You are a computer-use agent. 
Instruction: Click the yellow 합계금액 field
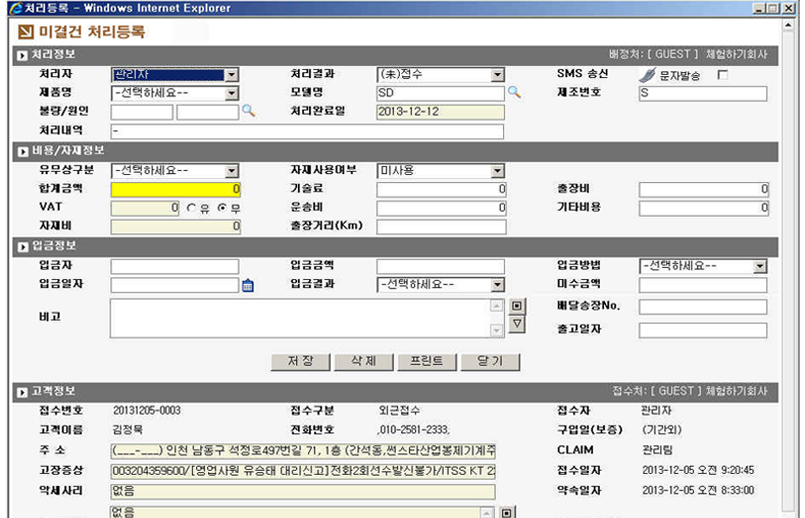pos(175,189)
